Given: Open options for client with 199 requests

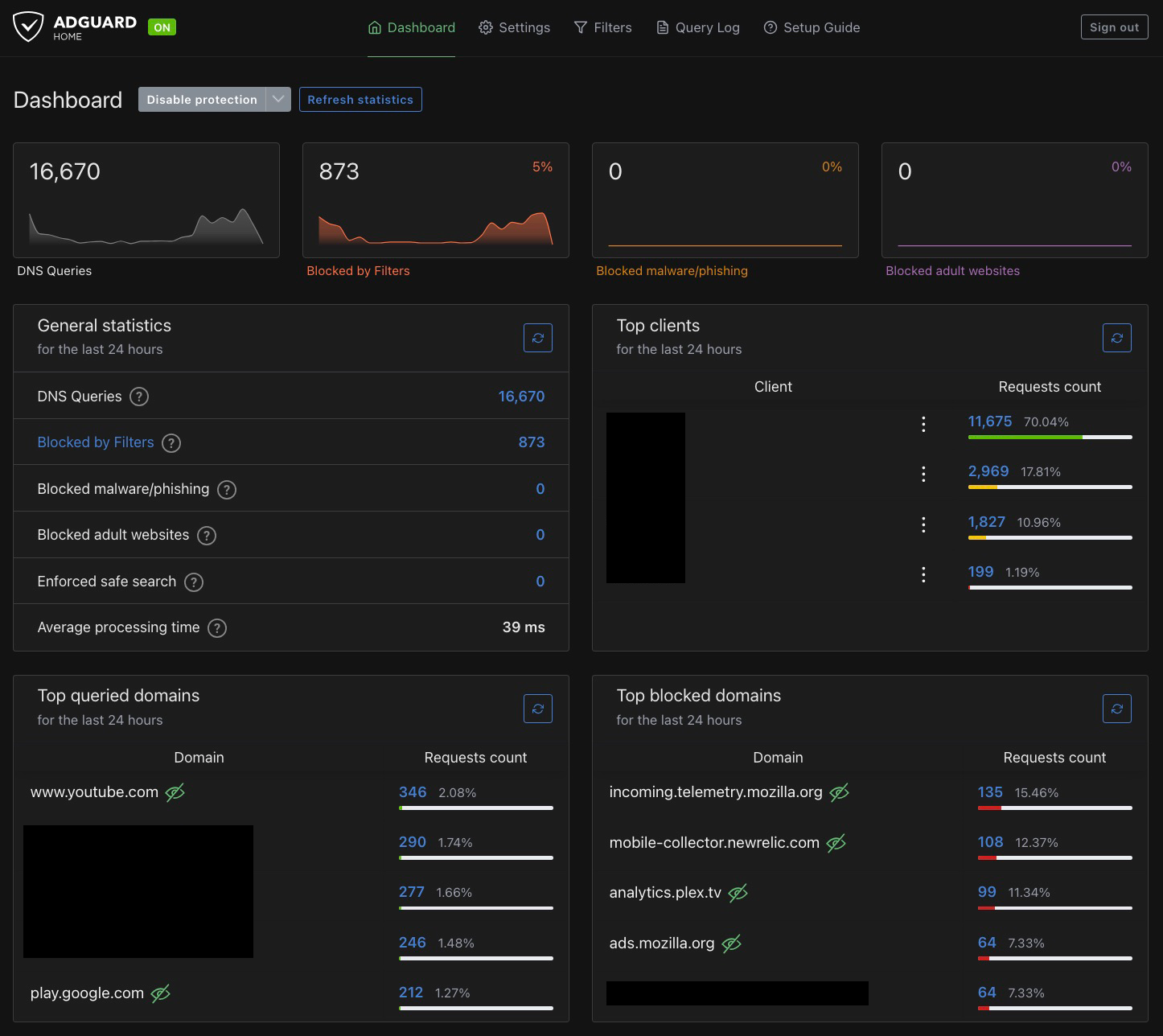Looking at the screenshot, I should 923,574.
